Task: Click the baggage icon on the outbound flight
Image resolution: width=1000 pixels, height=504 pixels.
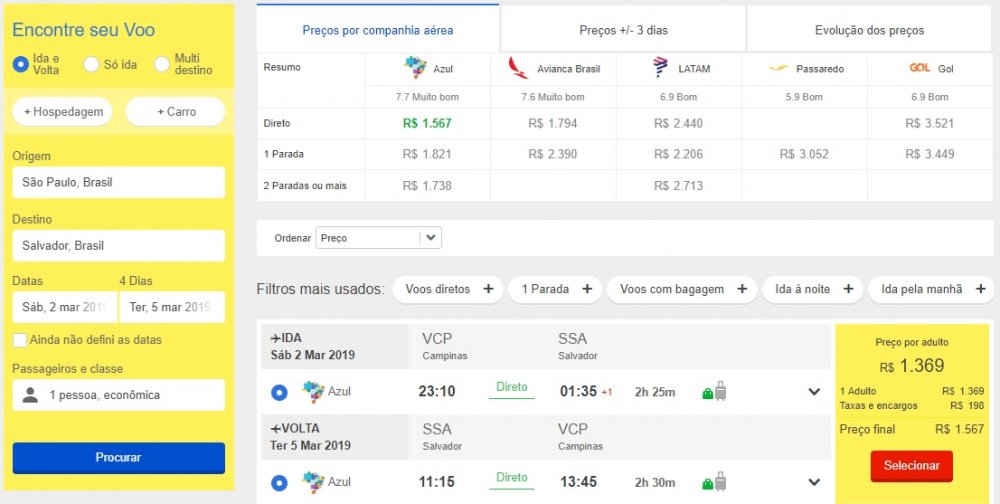Action: click(x=714, y=392)
